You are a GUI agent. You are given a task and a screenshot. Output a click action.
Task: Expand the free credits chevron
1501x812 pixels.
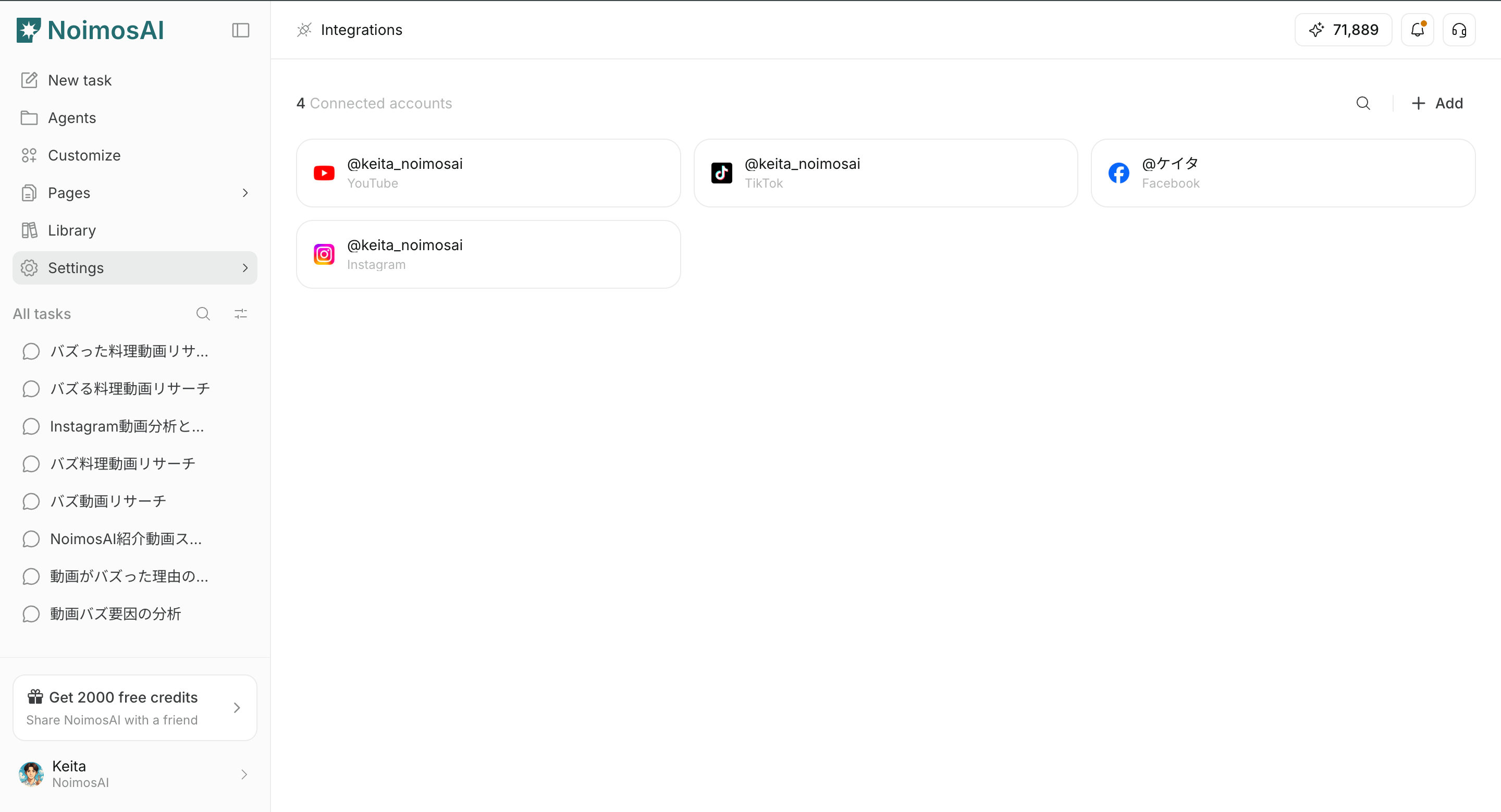pos(237,708)
